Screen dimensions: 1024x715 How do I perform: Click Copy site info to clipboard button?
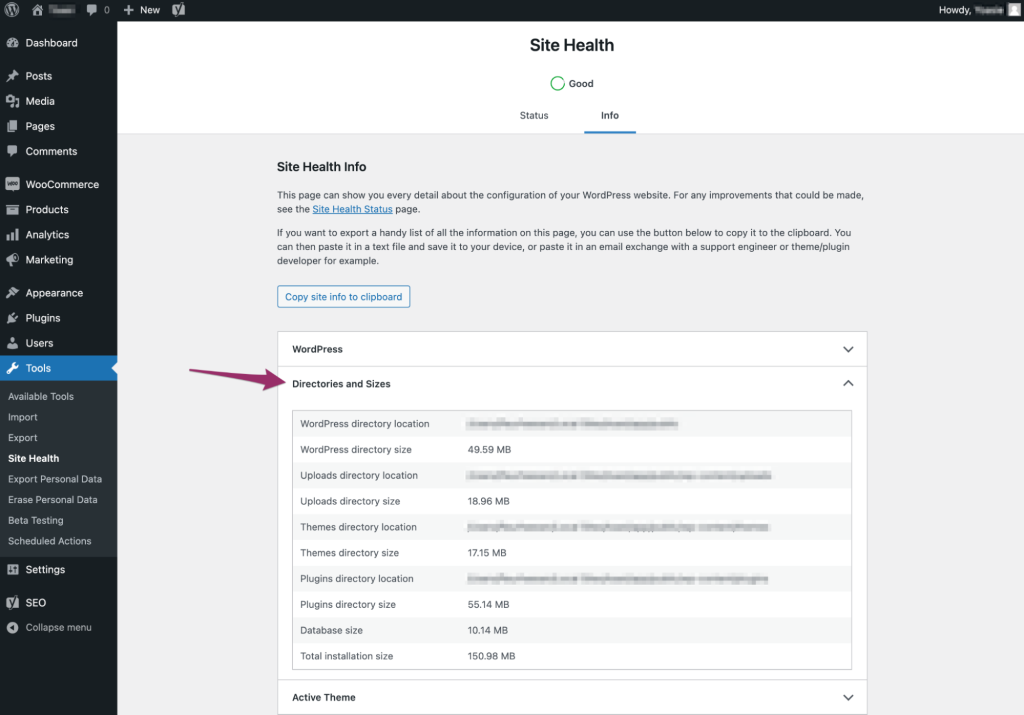pyautogui.click(x=344, y=296)
